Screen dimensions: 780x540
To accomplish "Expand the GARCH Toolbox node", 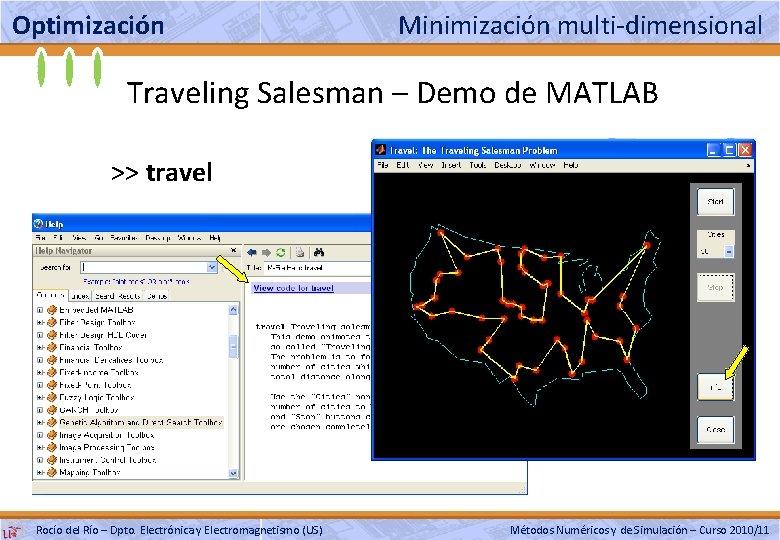I will (x=40, y=410).
